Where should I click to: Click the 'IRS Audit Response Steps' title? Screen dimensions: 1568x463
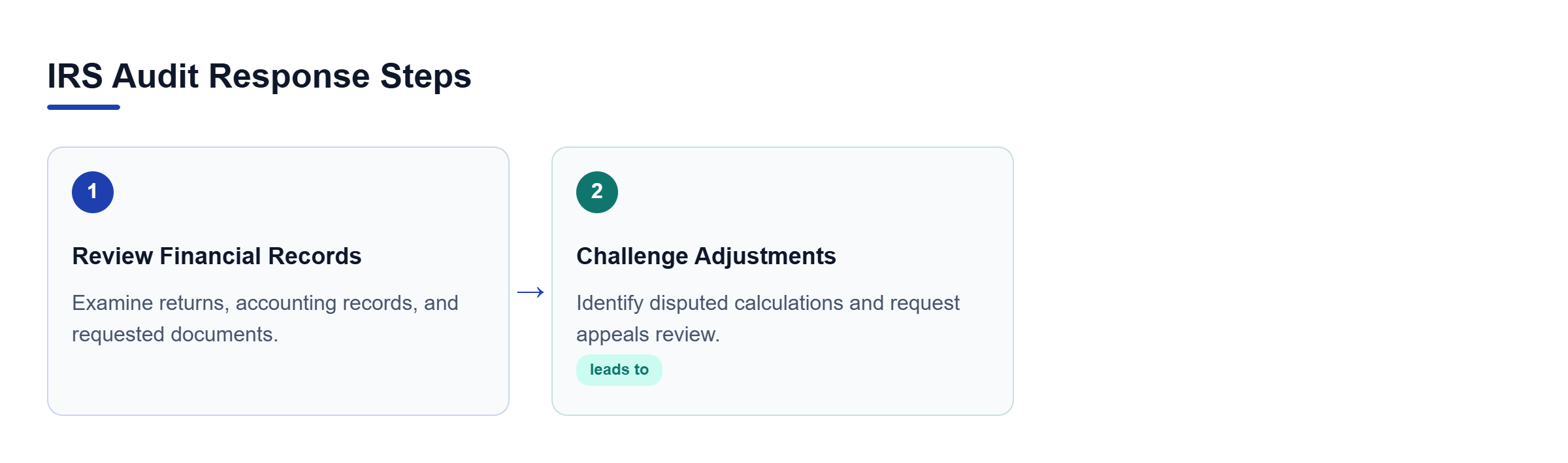[259, 76]
